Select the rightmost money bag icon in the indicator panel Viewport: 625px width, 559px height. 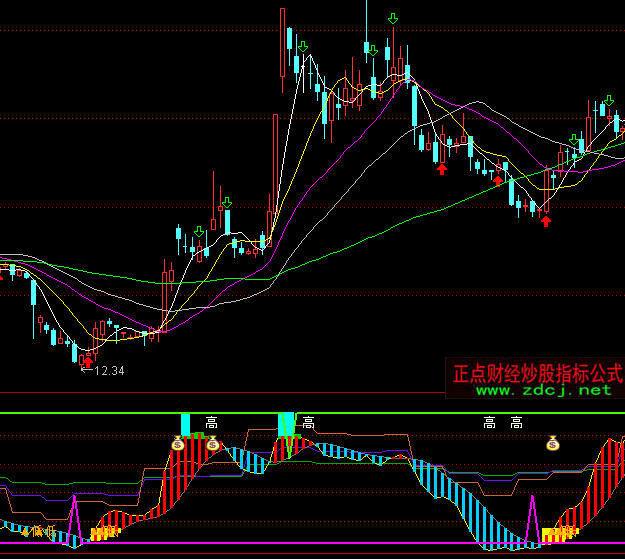pyautogui.click(x=552, y=443)
